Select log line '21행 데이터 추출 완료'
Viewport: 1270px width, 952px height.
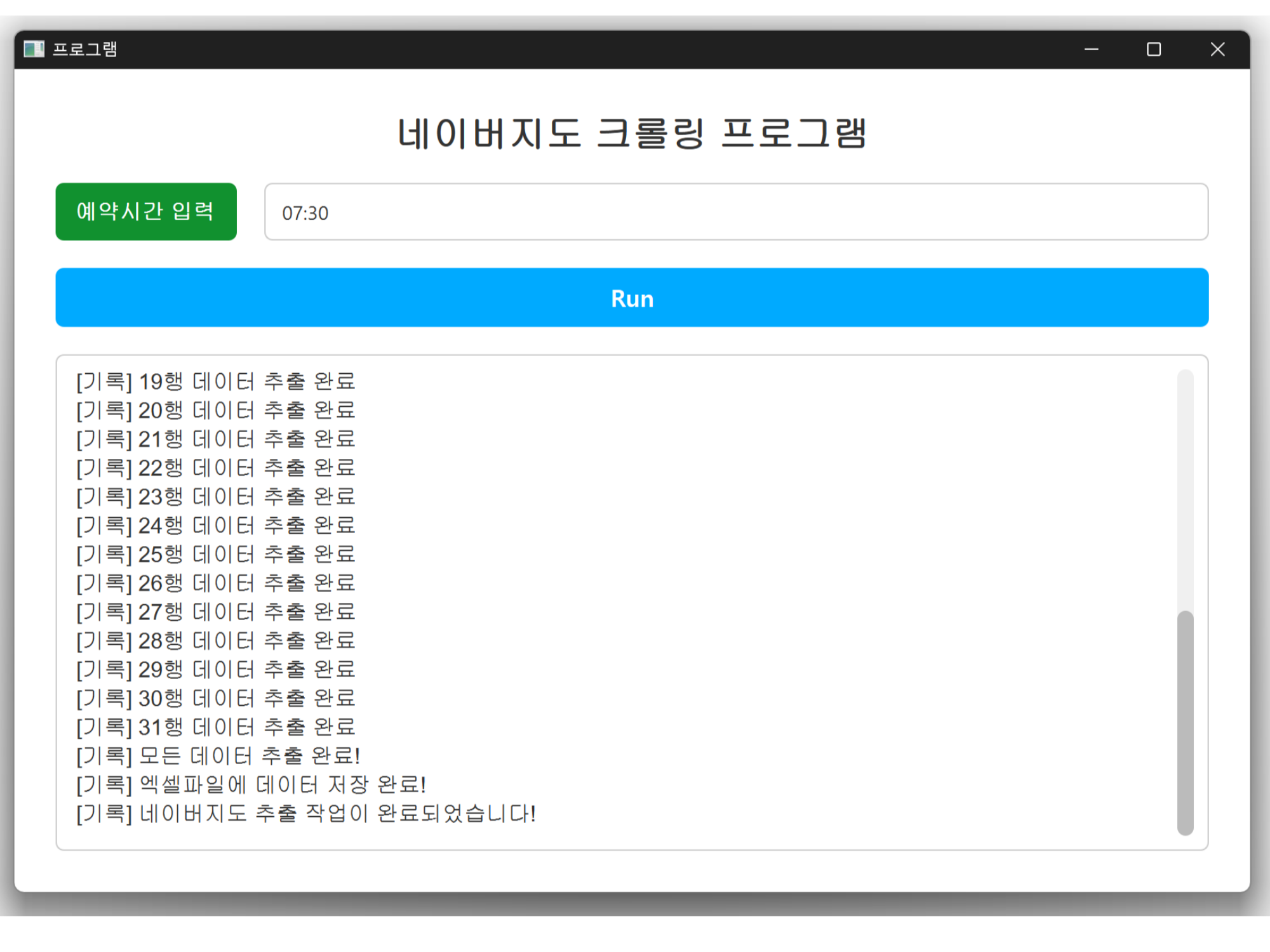[215, 439]
